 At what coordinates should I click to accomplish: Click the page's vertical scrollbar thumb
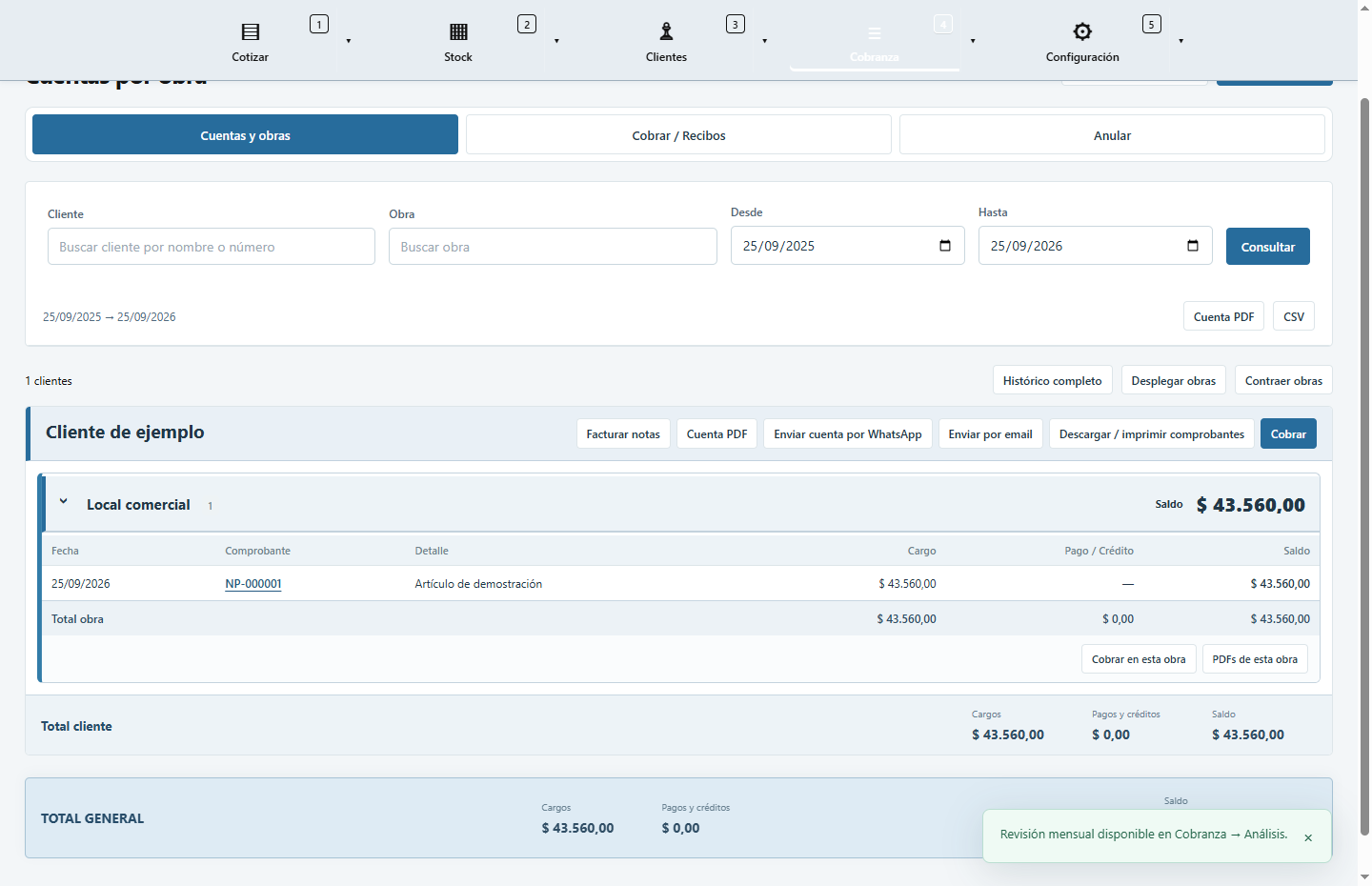coord(1364,467)
